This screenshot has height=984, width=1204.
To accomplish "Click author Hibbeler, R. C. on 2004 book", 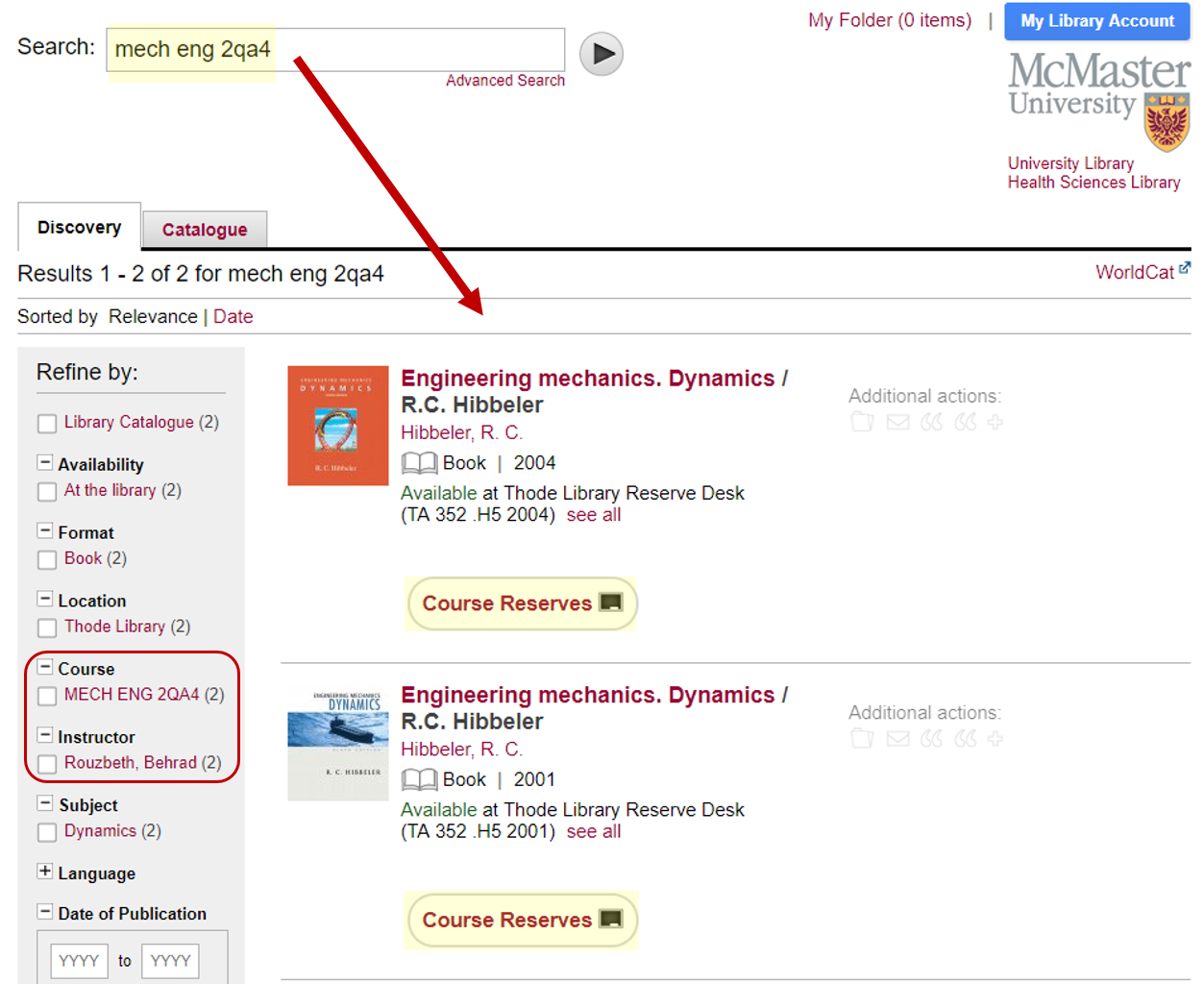I will pyautogui.click(x=462, y=433).
